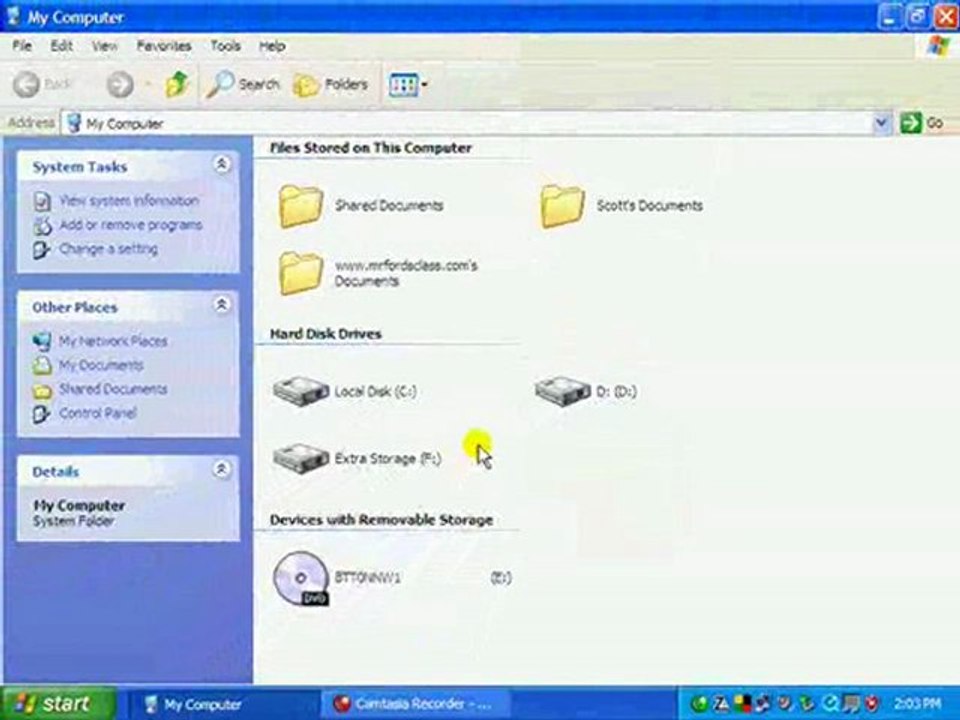Click the Start button
This screenshot has width=960, height=720.
[x=59, y=703]
